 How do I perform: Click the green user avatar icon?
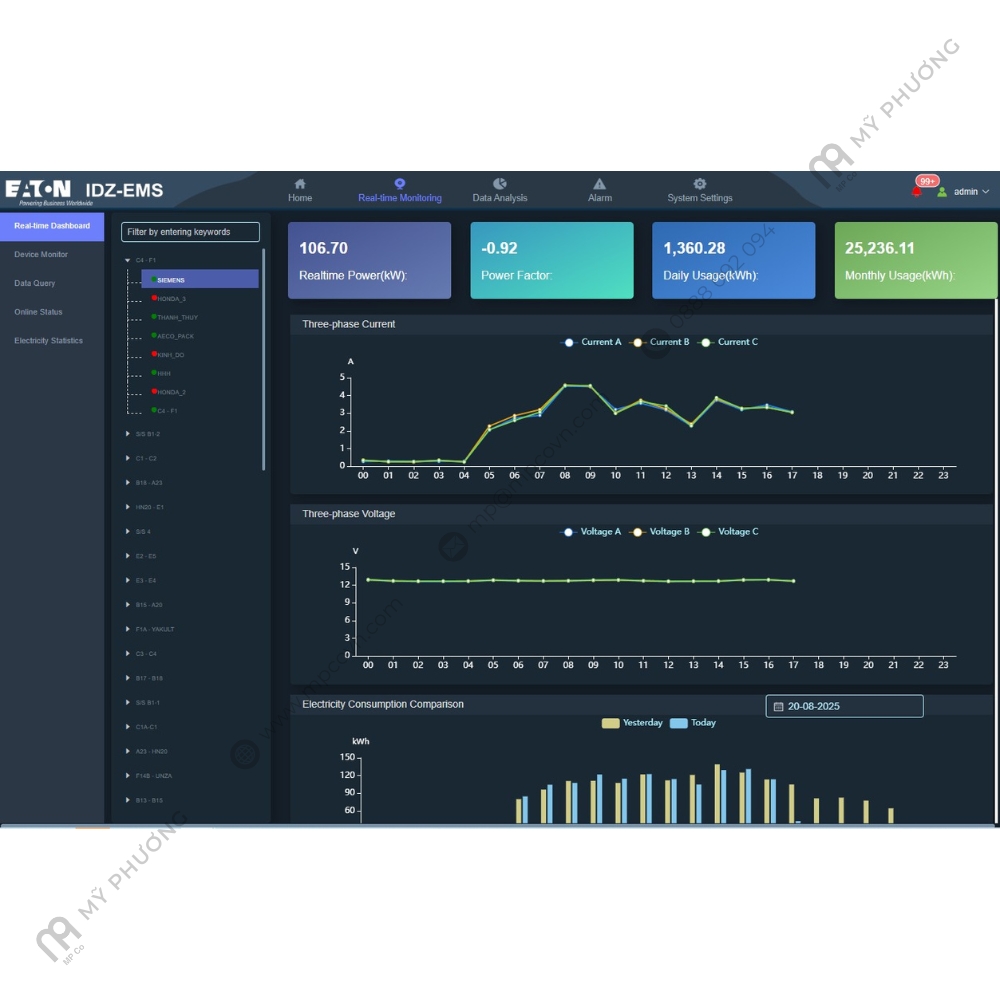[x=941, y=191]
